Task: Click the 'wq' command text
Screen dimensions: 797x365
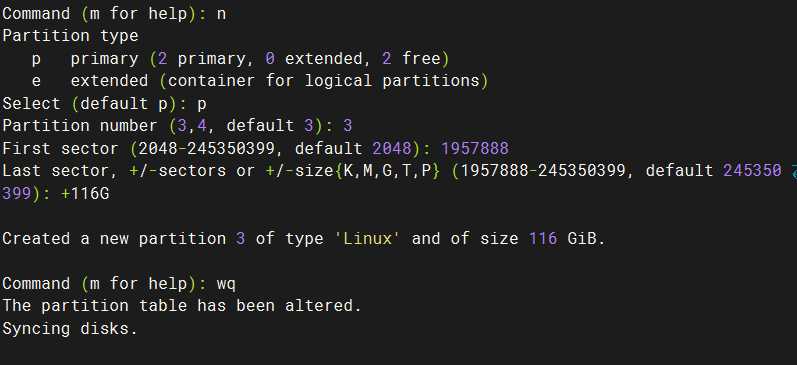Action: (226, 284)
